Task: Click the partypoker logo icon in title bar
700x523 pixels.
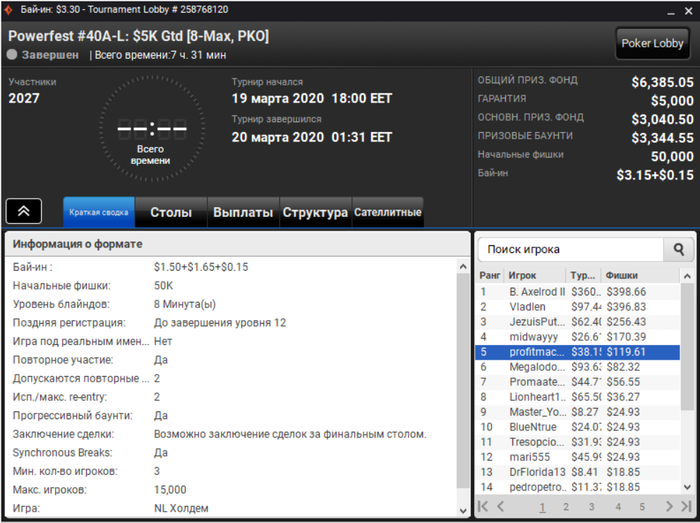Action: 8,10
